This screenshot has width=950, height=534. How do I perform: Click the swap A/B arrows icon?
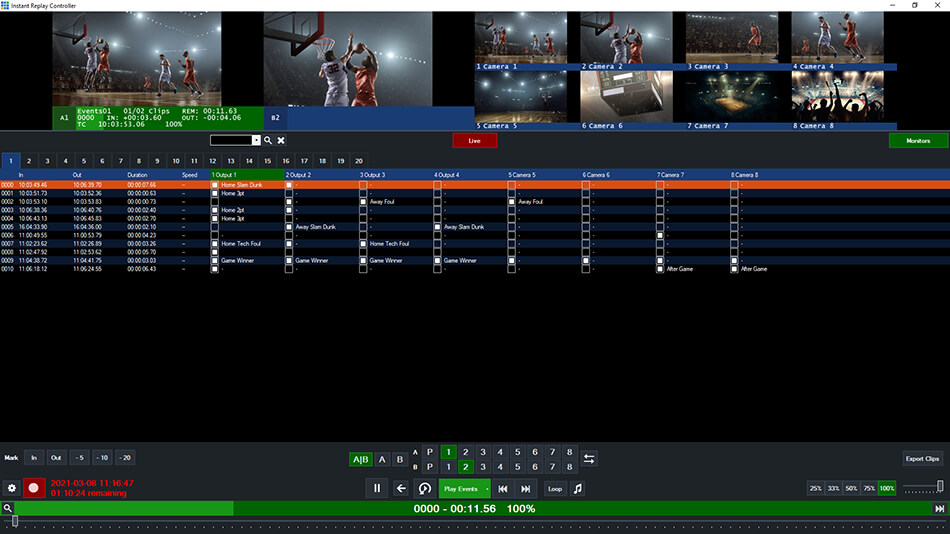[589, 459]
